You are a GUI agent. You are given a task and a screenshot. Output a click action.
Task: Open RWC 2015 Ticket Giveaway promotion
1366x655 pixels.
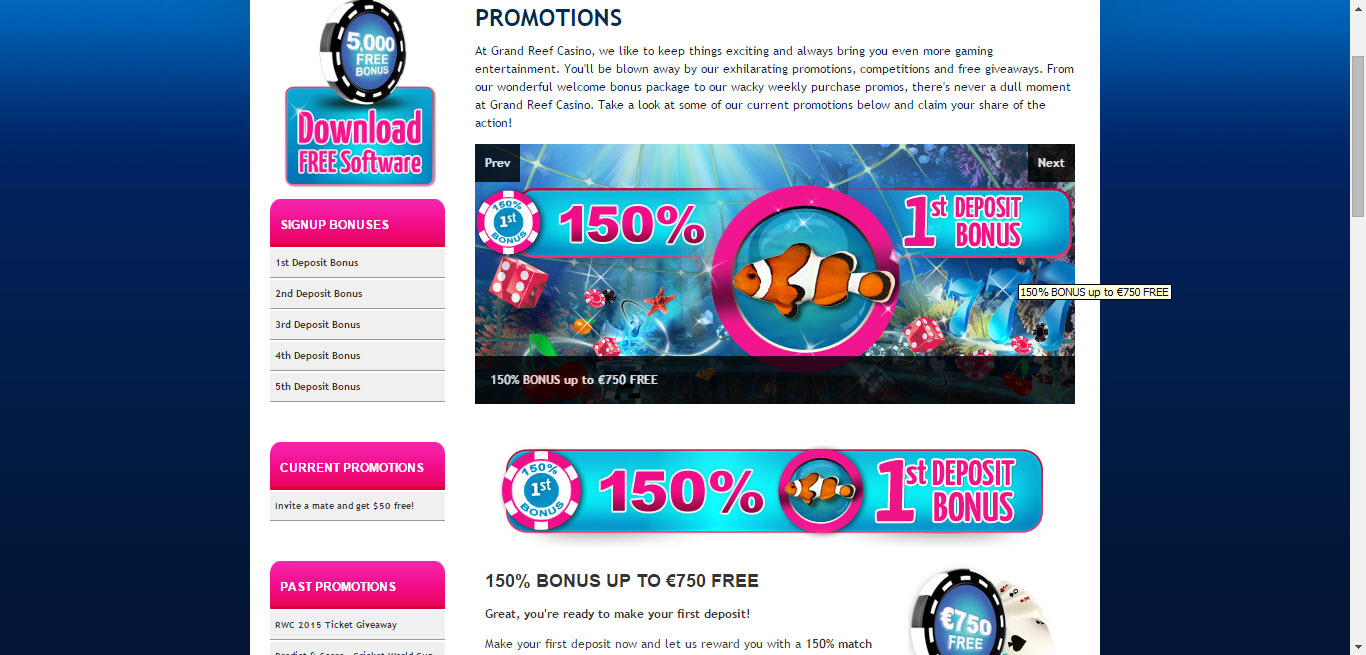[357, 624]
